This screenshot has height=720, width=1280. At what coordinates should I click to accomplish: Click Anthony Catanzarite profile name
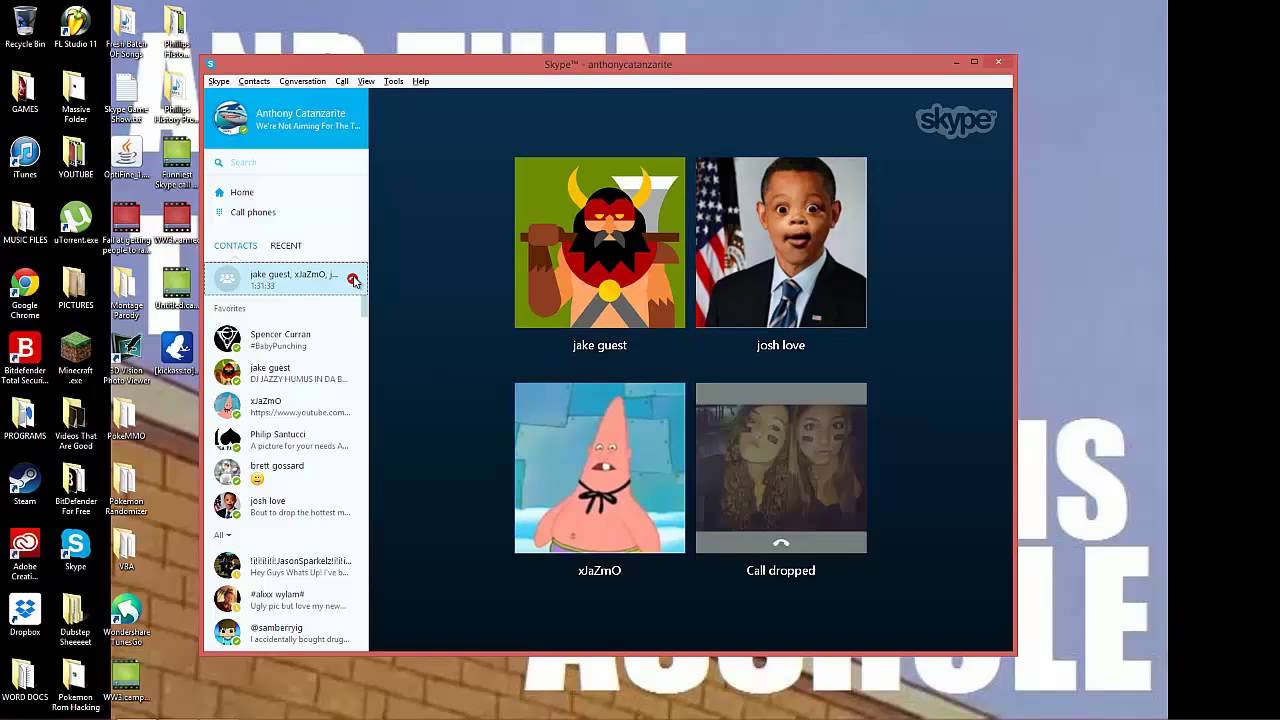pos(300,113)
